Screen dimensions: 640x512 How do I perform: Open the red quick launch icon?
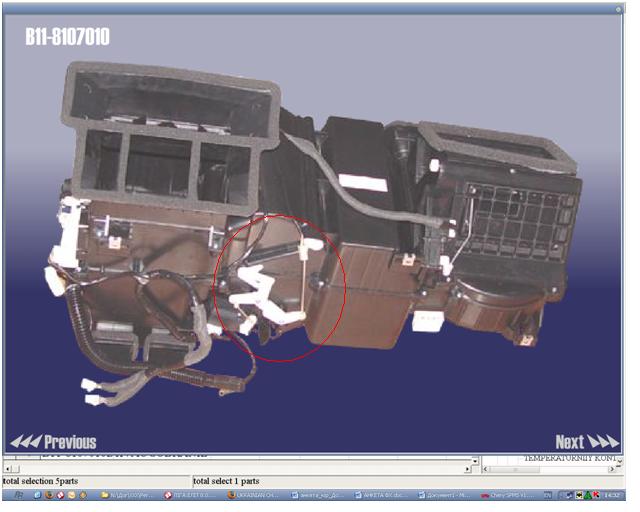[60, 495]
